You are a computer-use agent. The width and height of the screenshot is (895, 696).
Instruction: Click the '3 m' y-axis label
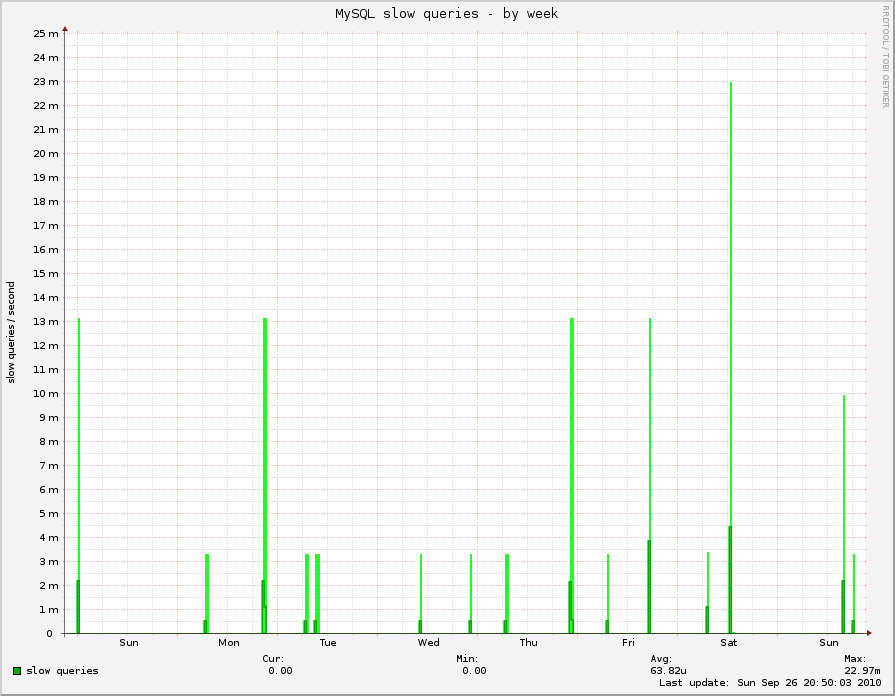click(x=49, y=561)
